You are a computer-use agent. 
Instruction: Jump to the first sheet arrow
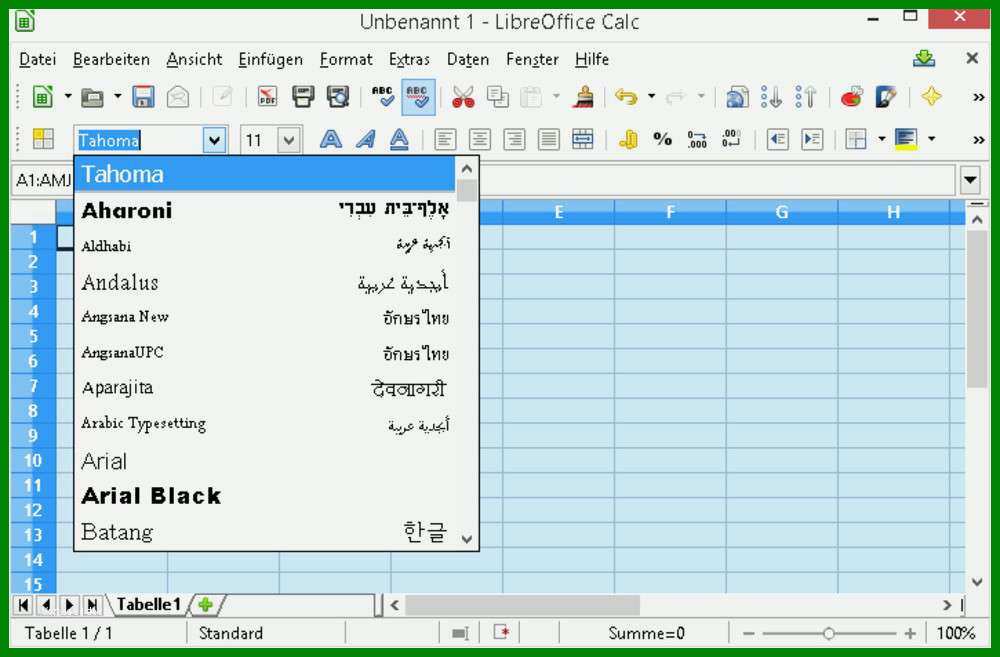point(24,605)
